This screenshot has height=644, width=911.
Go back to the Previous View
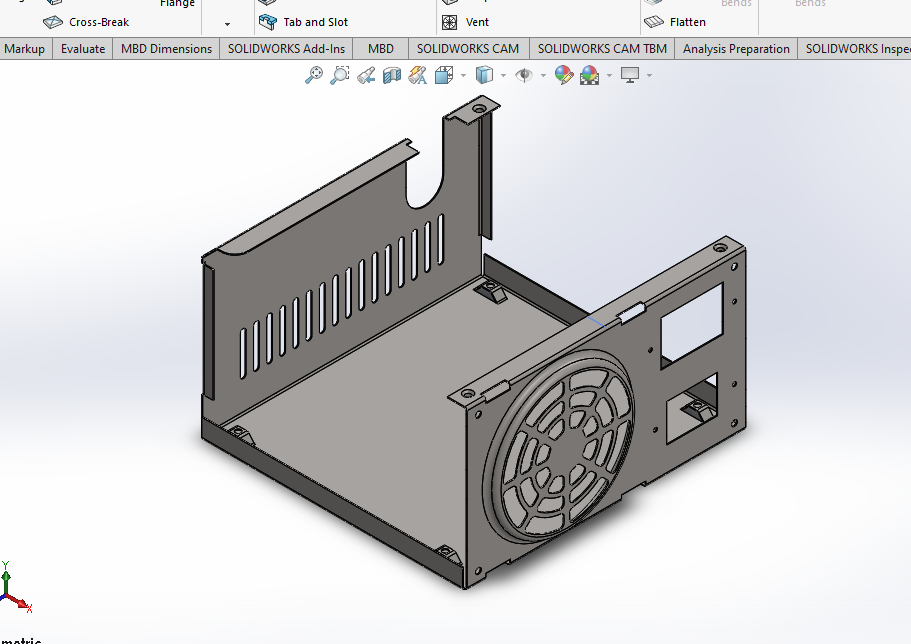366,75
